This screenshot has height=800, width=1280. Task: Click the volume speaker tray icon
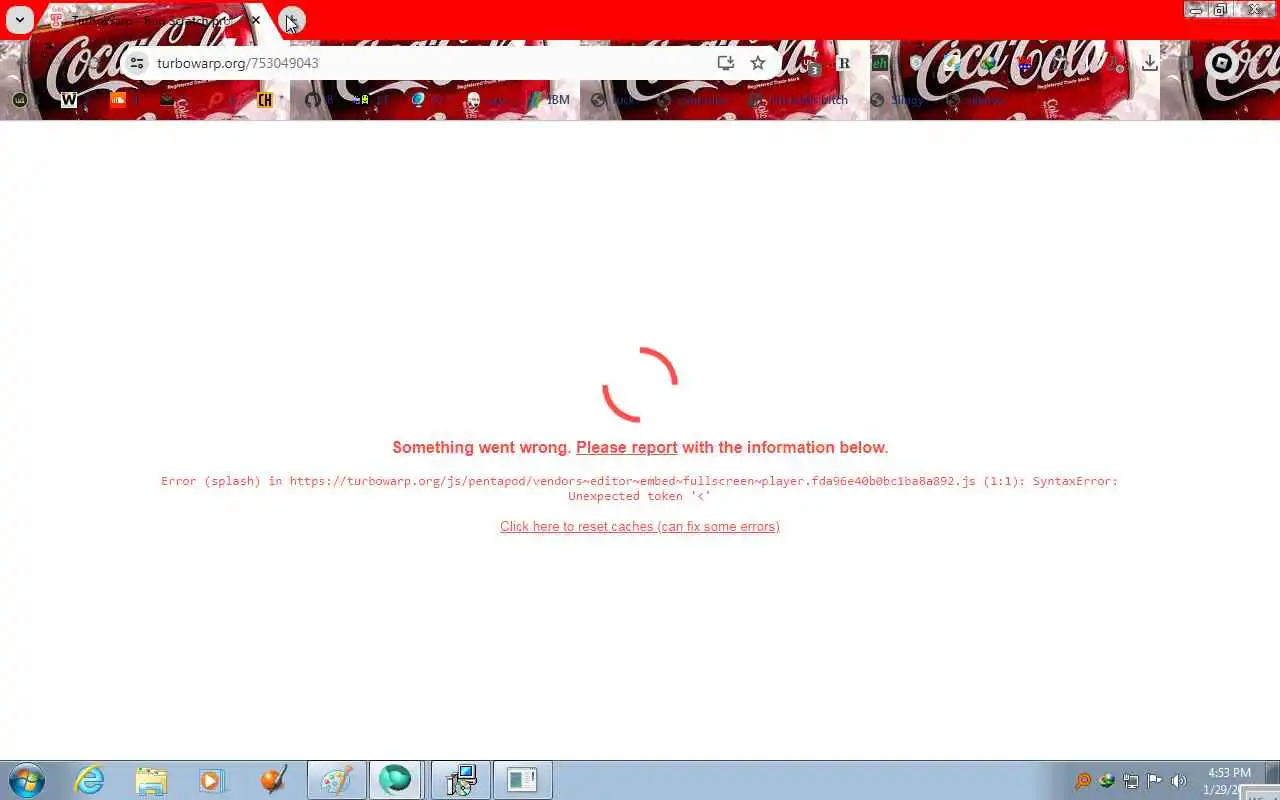pos(1179,781)
